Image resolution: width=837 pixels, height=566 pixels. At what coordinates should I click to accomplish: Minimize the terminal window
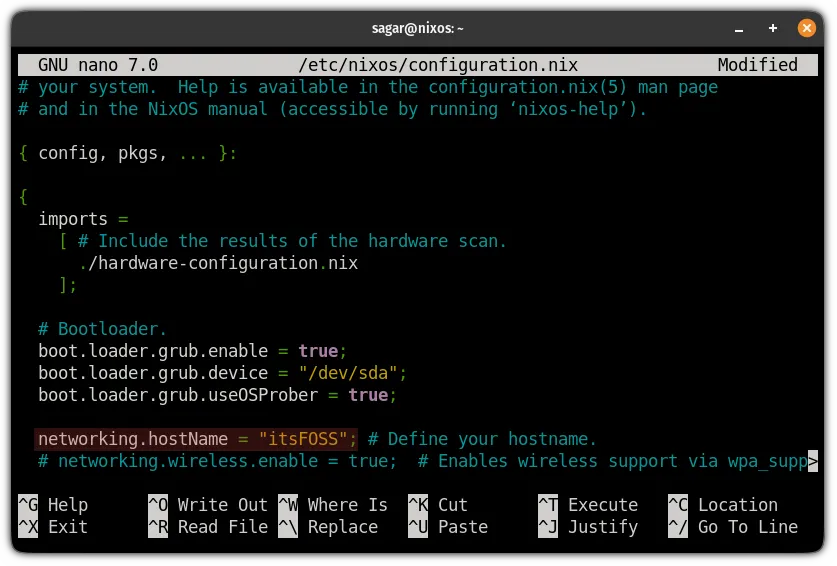point(739,29)
